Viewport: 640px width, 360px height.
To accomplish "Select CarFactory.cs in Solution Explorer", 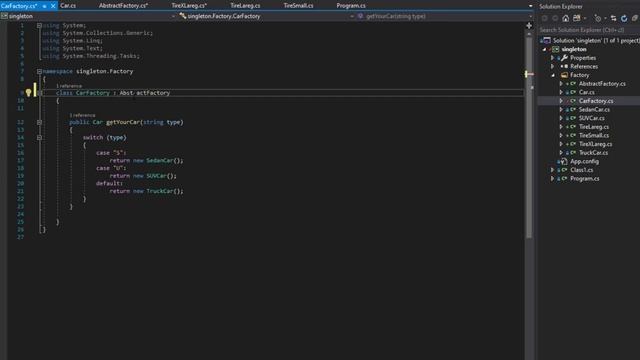I will (596, 101).
